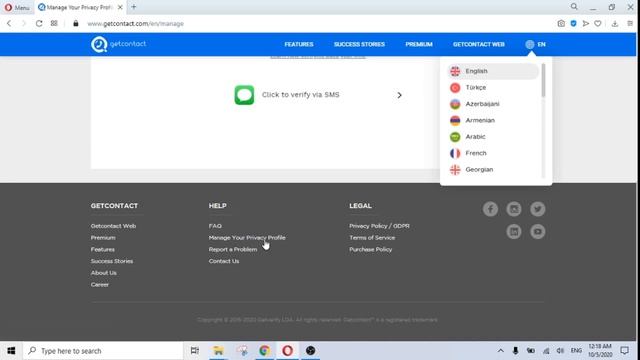Open the ad blocker shield icon
Viewport: 640px width, 360px height.
click(x=573, y=24)
